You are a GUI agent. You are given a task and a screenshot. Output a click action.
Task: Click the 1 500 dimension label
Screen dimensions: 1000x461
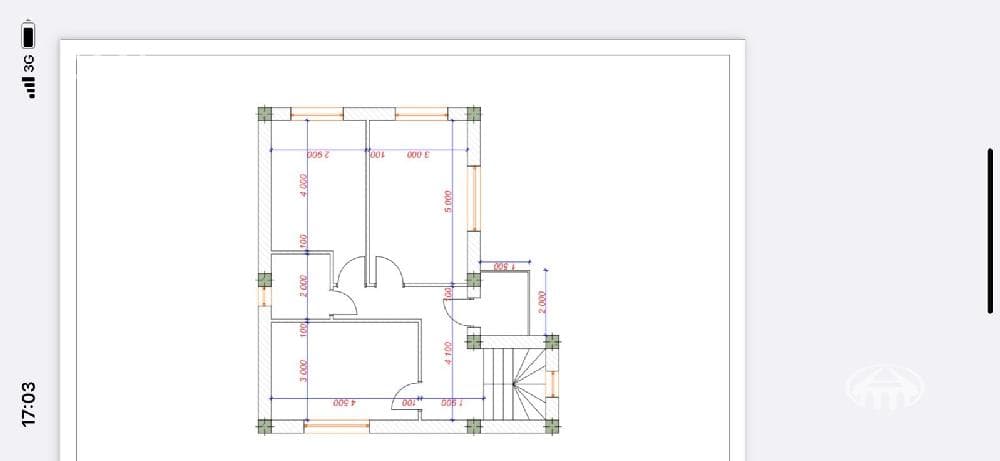(x=504, y=267)
